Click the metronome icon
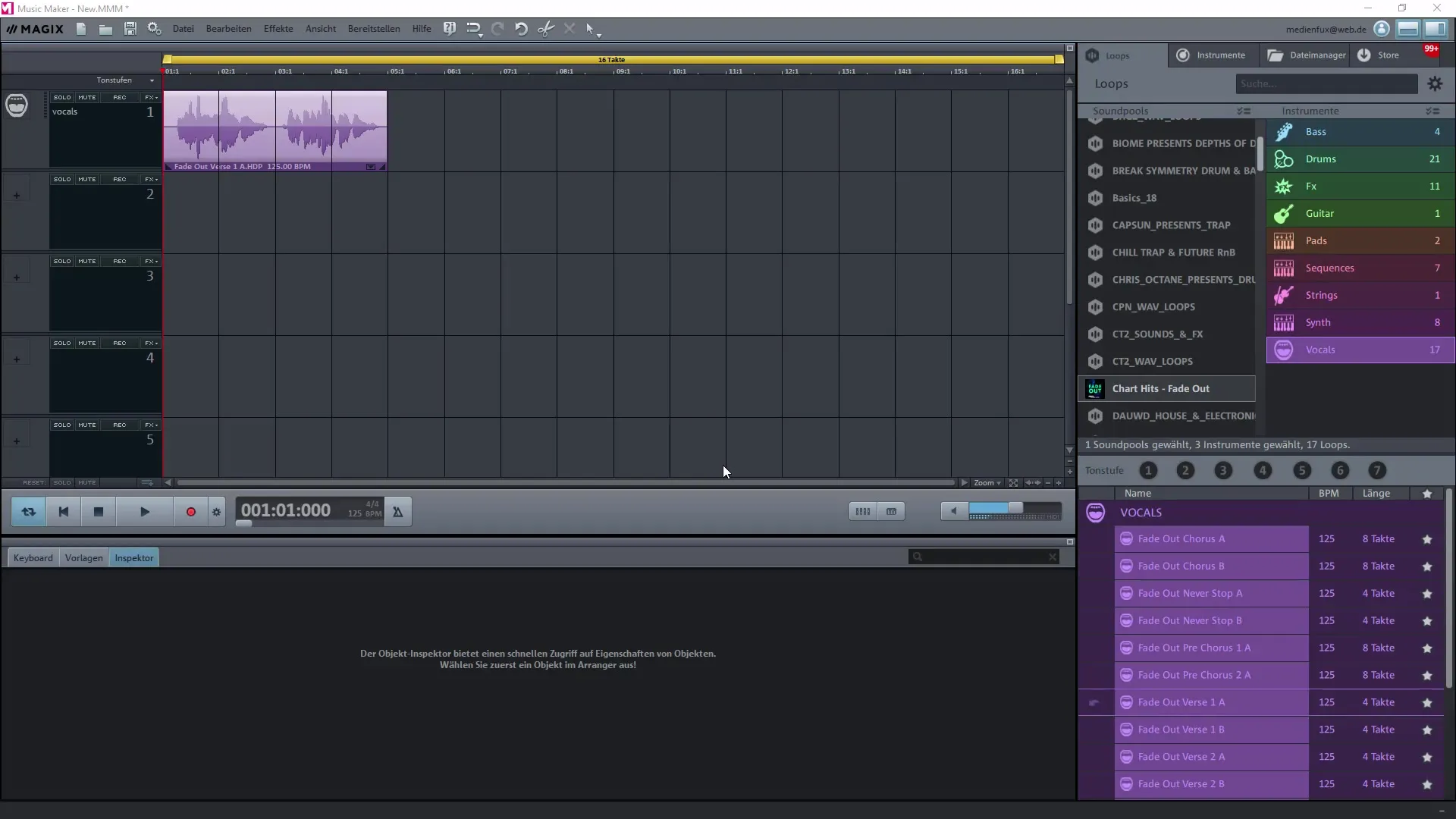The height and width of the screenshot is (819, 1456). coord(397,512)
